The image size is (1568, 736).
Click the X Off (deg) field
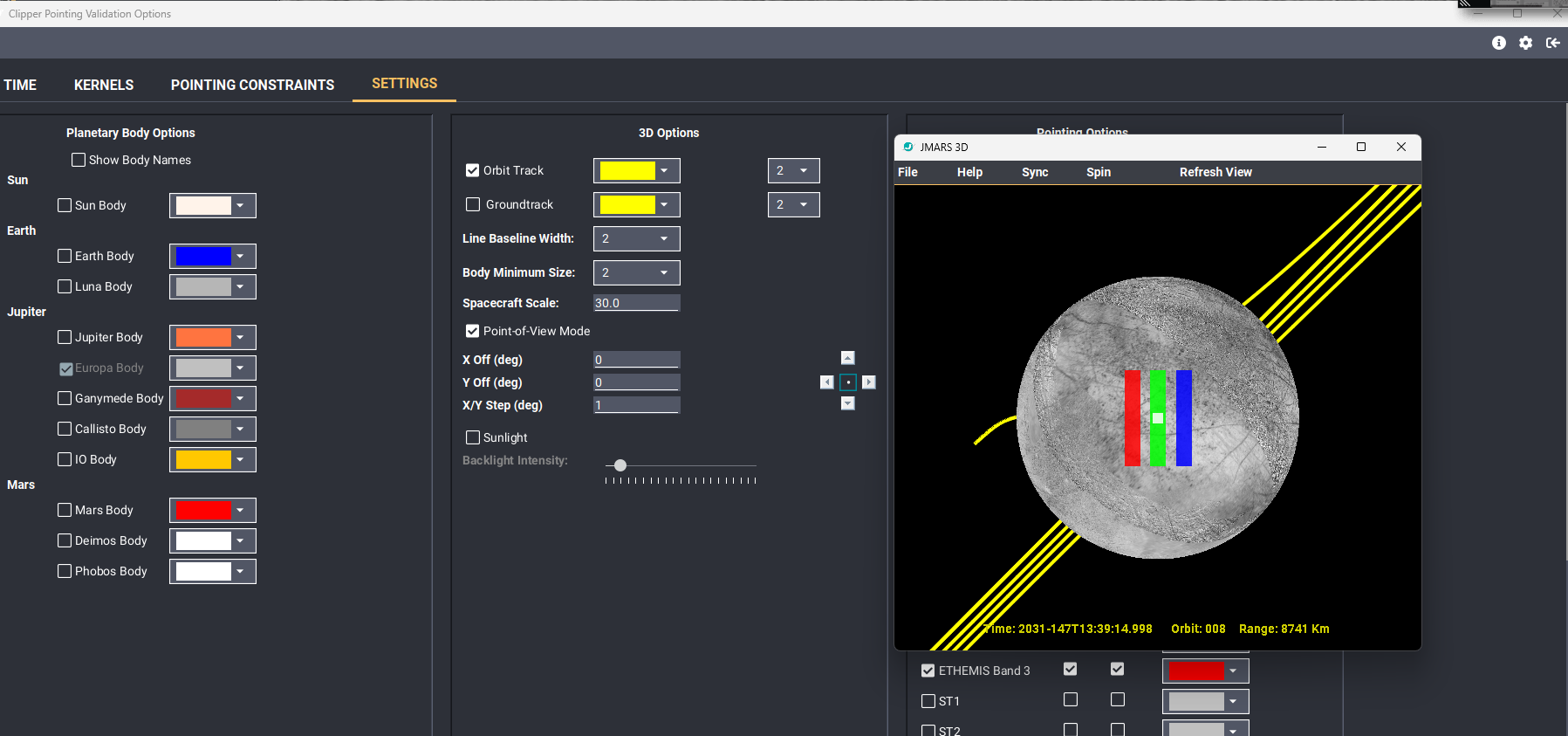637,360
